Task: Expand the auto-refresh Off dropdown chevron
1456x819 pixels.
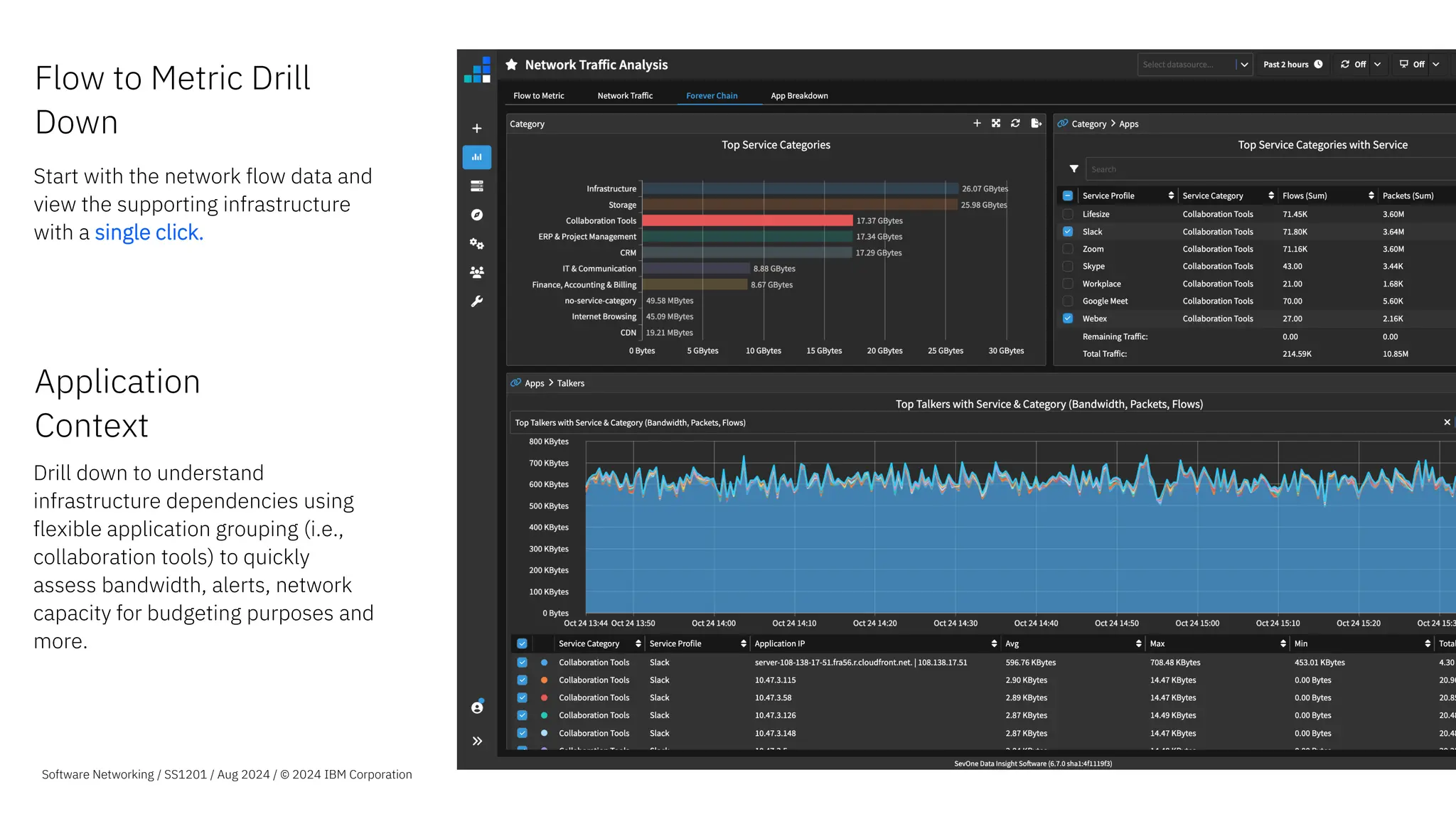Action: pyautogui.click(x=1377, y=64)
